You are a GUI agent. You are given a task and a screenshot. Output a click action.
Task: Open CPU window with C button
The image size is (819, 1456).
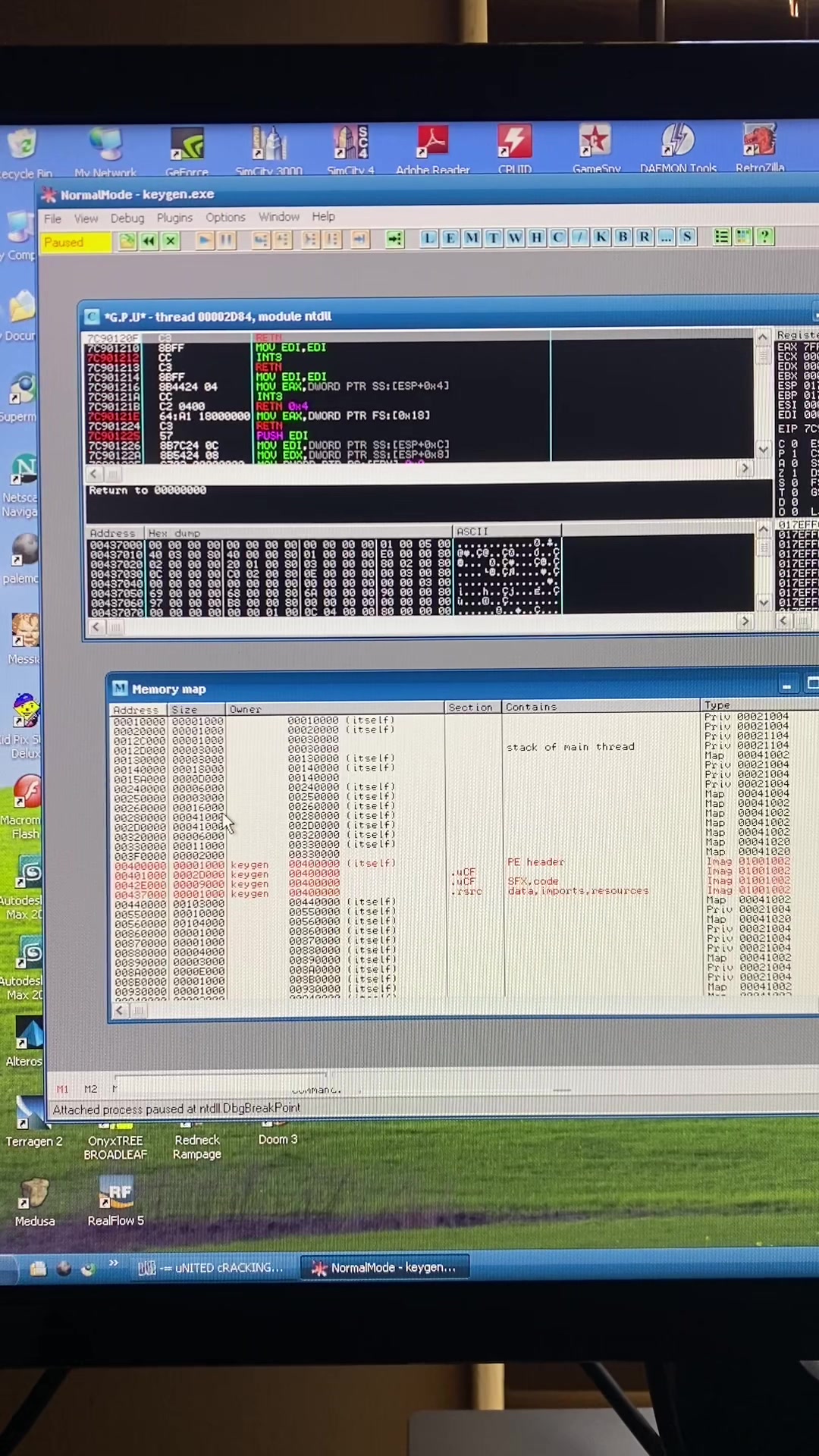click(x=558, y=237)
